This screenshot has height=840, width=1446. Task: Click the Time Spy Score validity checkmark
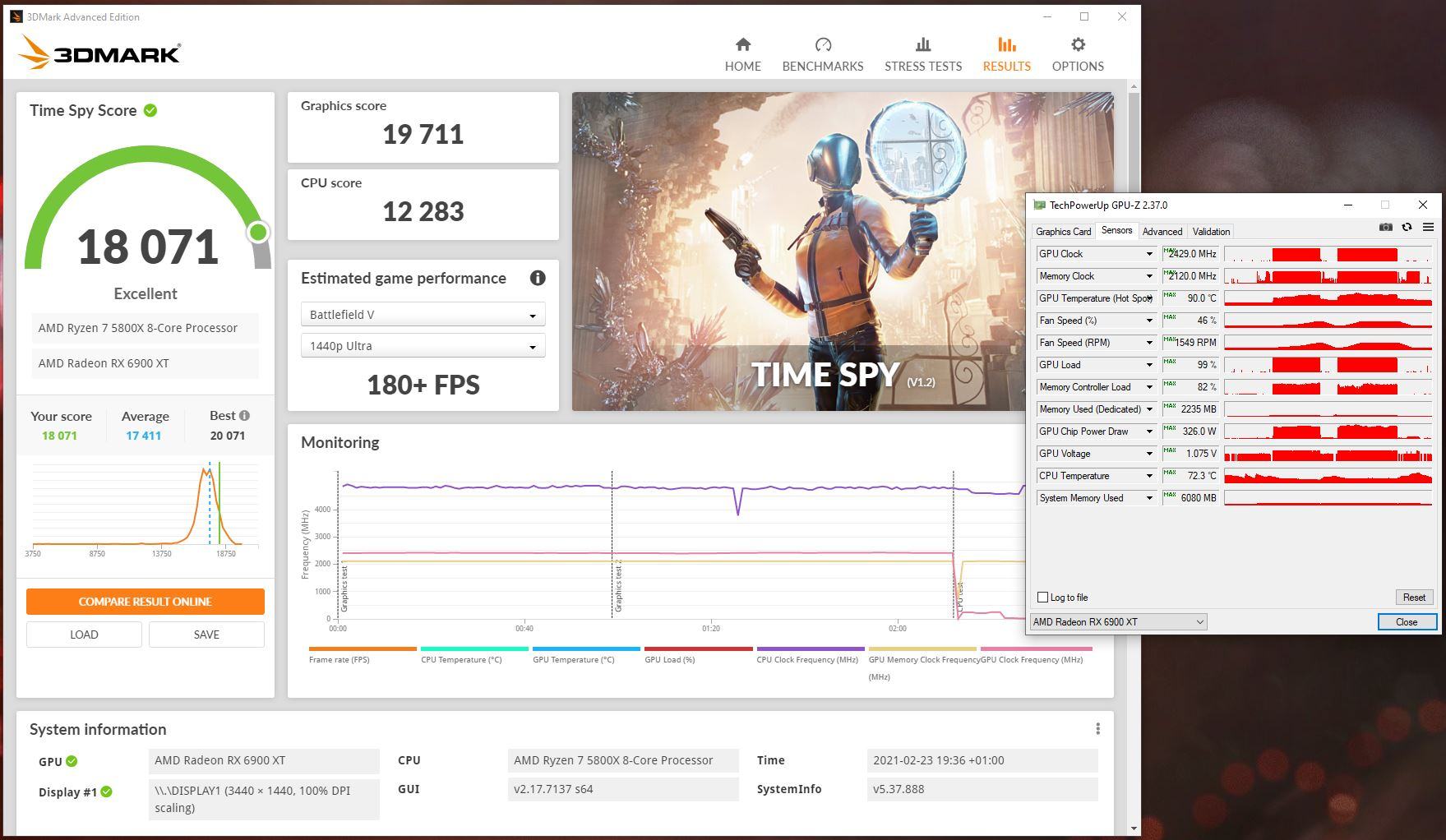point(150,110)
